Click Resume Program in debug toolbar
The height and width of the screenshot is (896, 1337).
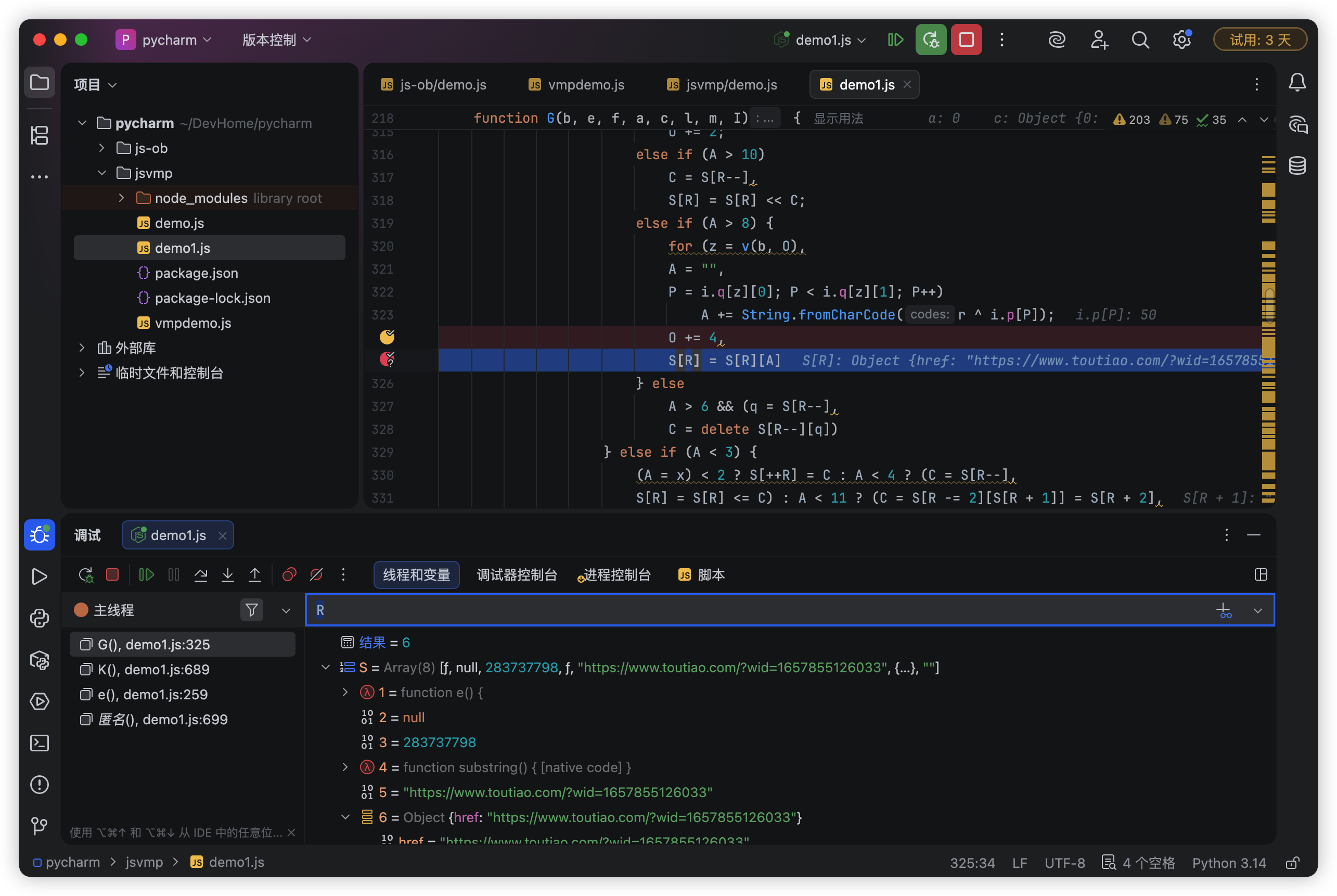146,574
